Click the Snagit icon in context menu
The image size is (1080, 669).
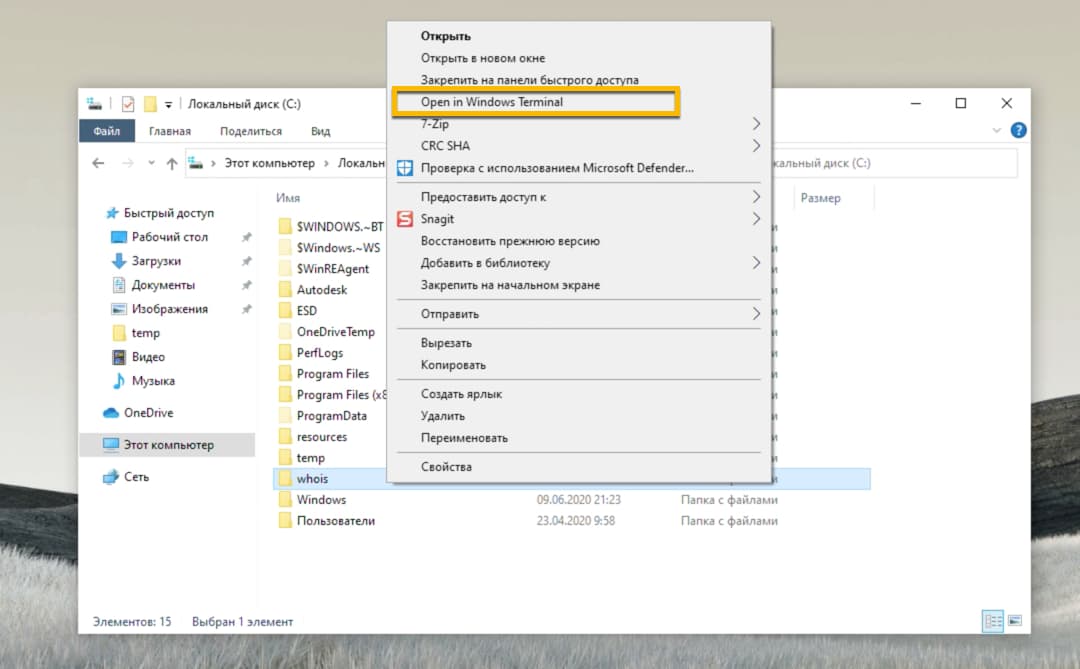pyautogui.click(x=405, y=219)
